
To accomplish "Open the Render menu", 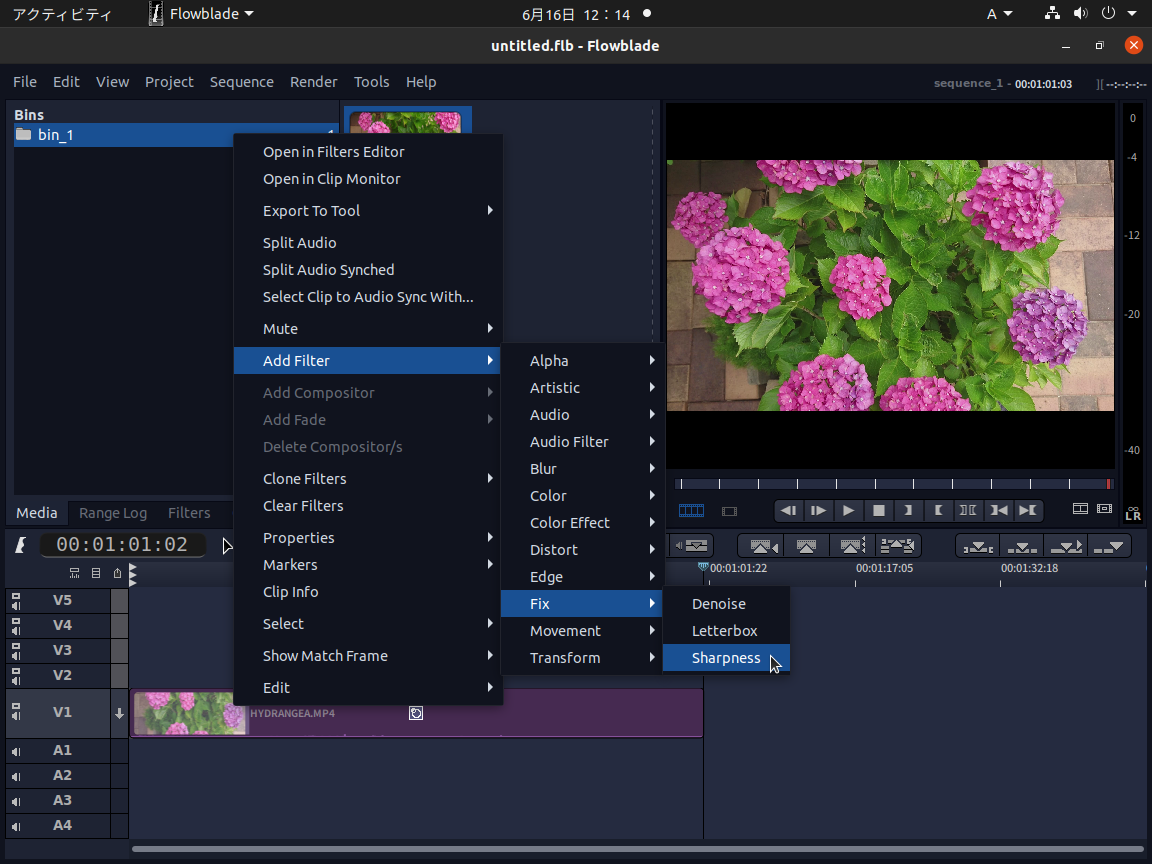I will tap(314, 82).
